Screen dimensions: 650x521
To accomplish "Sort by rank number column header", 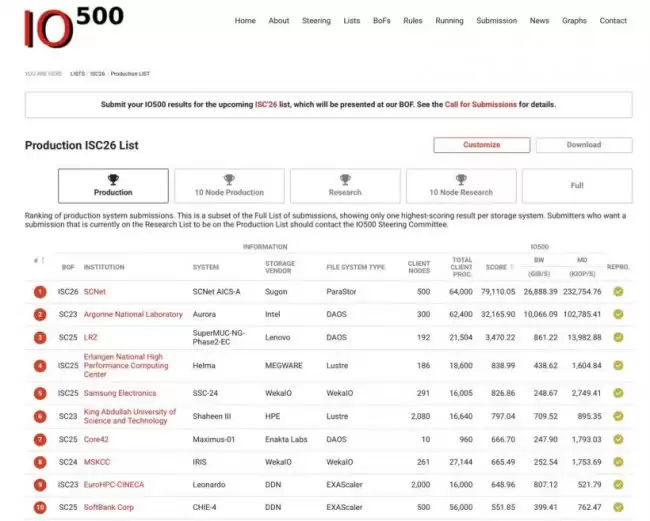I will [x=39, y=261].
